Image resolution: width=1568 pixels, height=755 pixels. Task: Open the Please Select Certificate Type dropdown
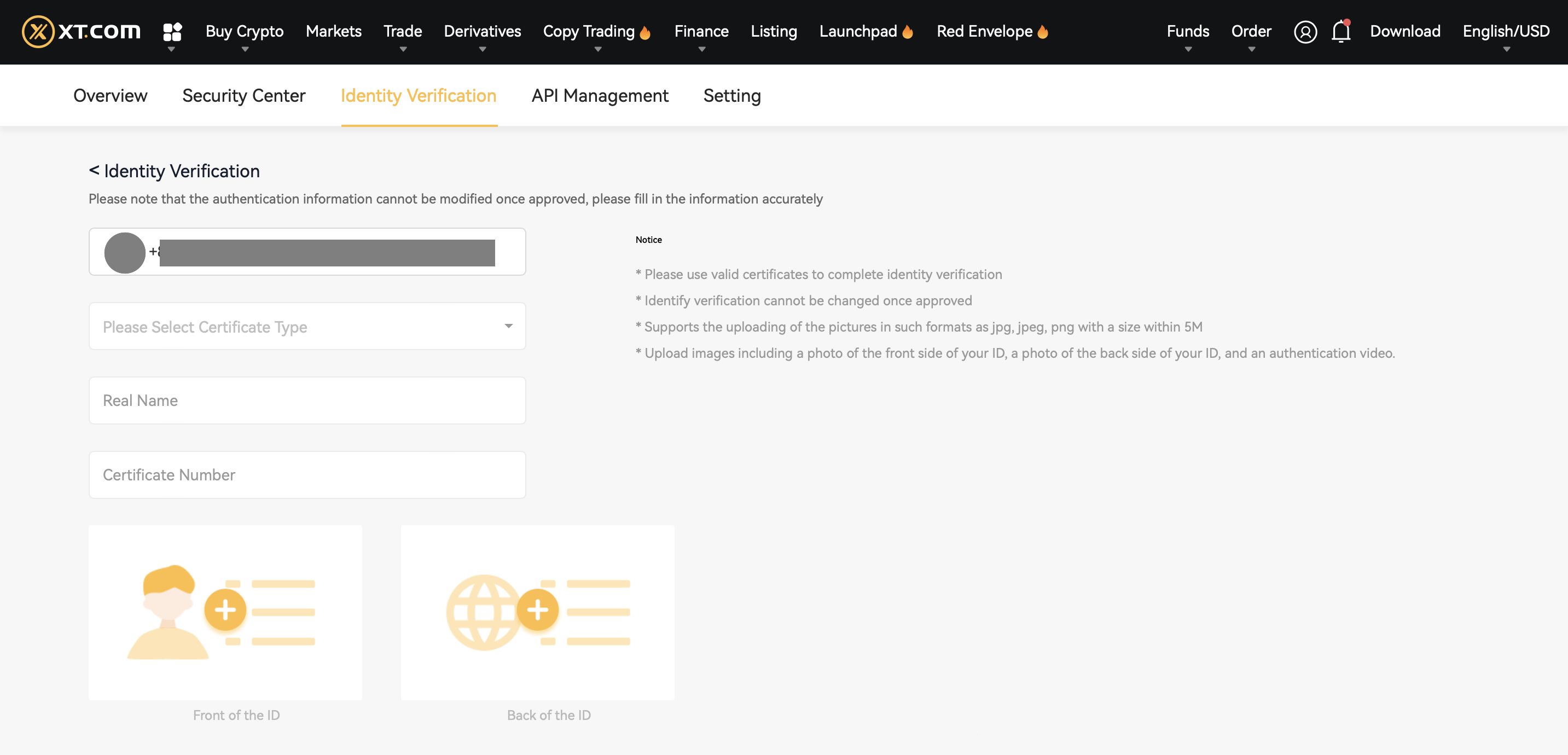pyautogui.click(x=307, y=327)
